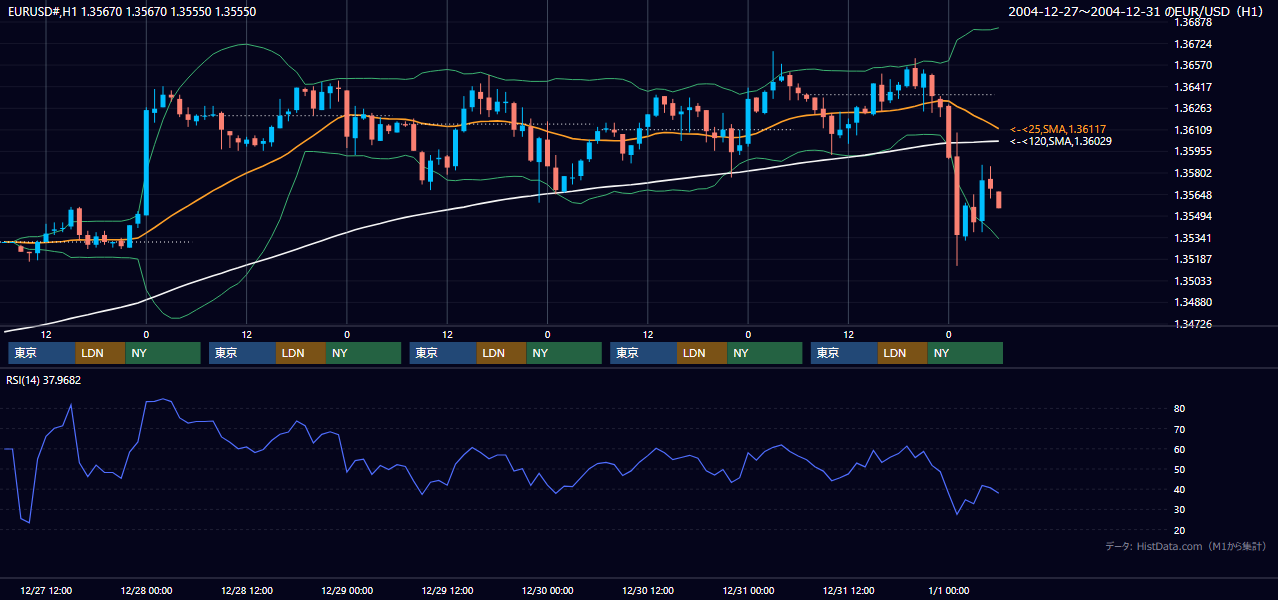Click the 1.35494 price axis label

tap(1195, 216)
